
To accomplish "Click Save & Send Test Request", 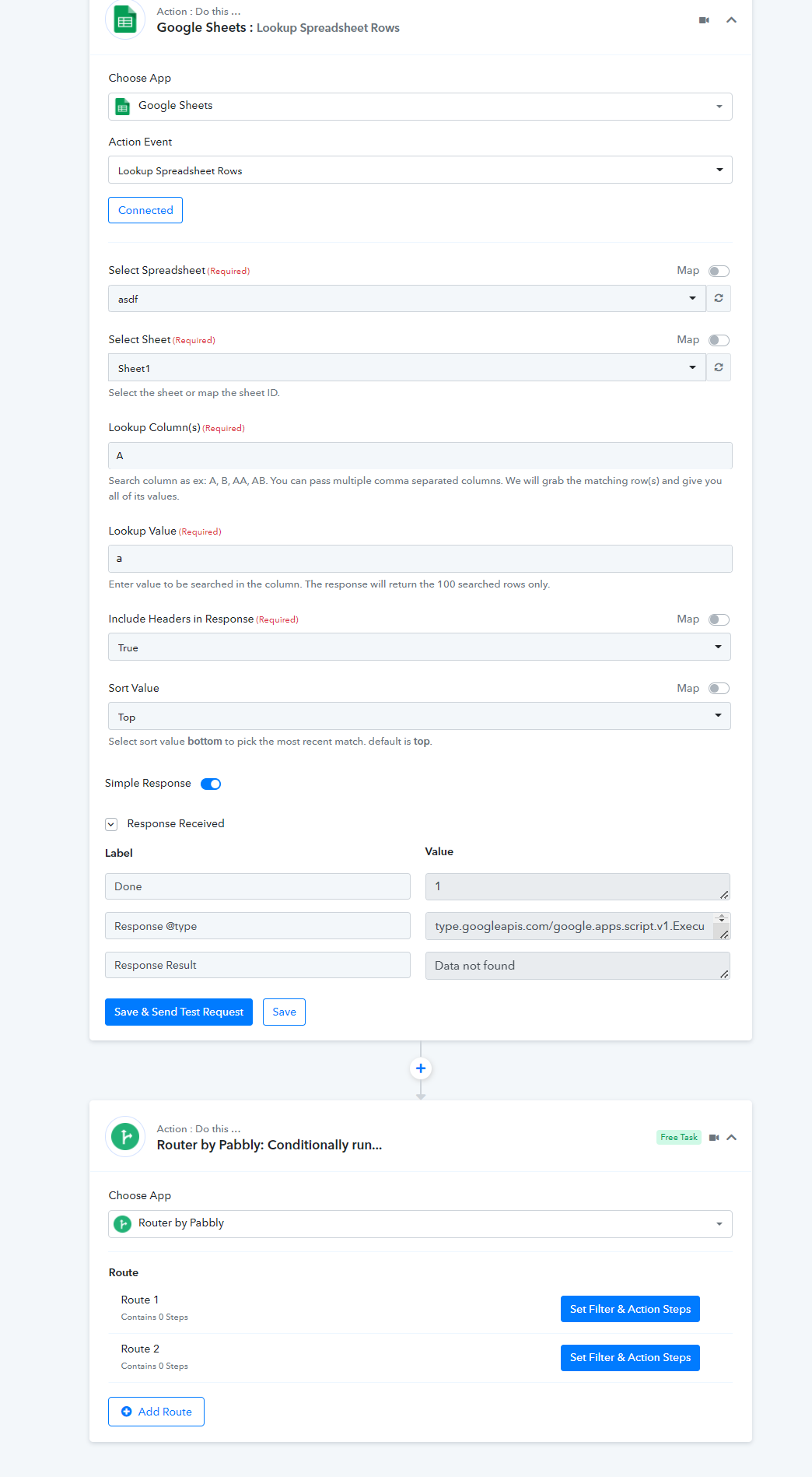I will tap(179, 1012).
